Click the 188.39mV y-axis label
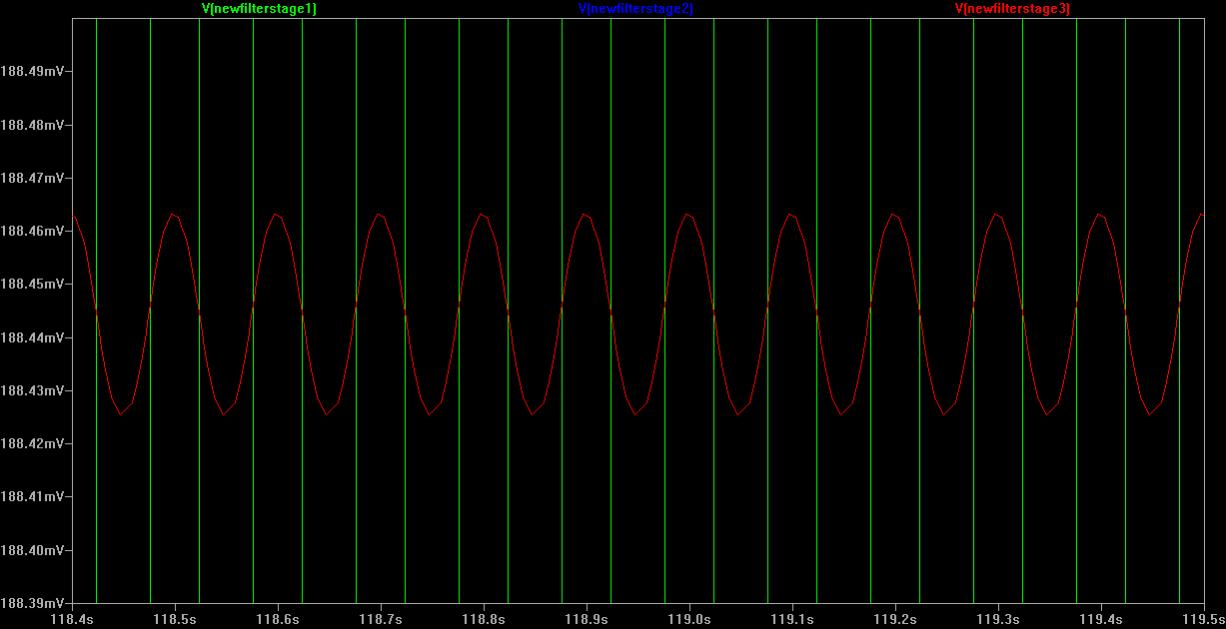 (x=32, y=603)
